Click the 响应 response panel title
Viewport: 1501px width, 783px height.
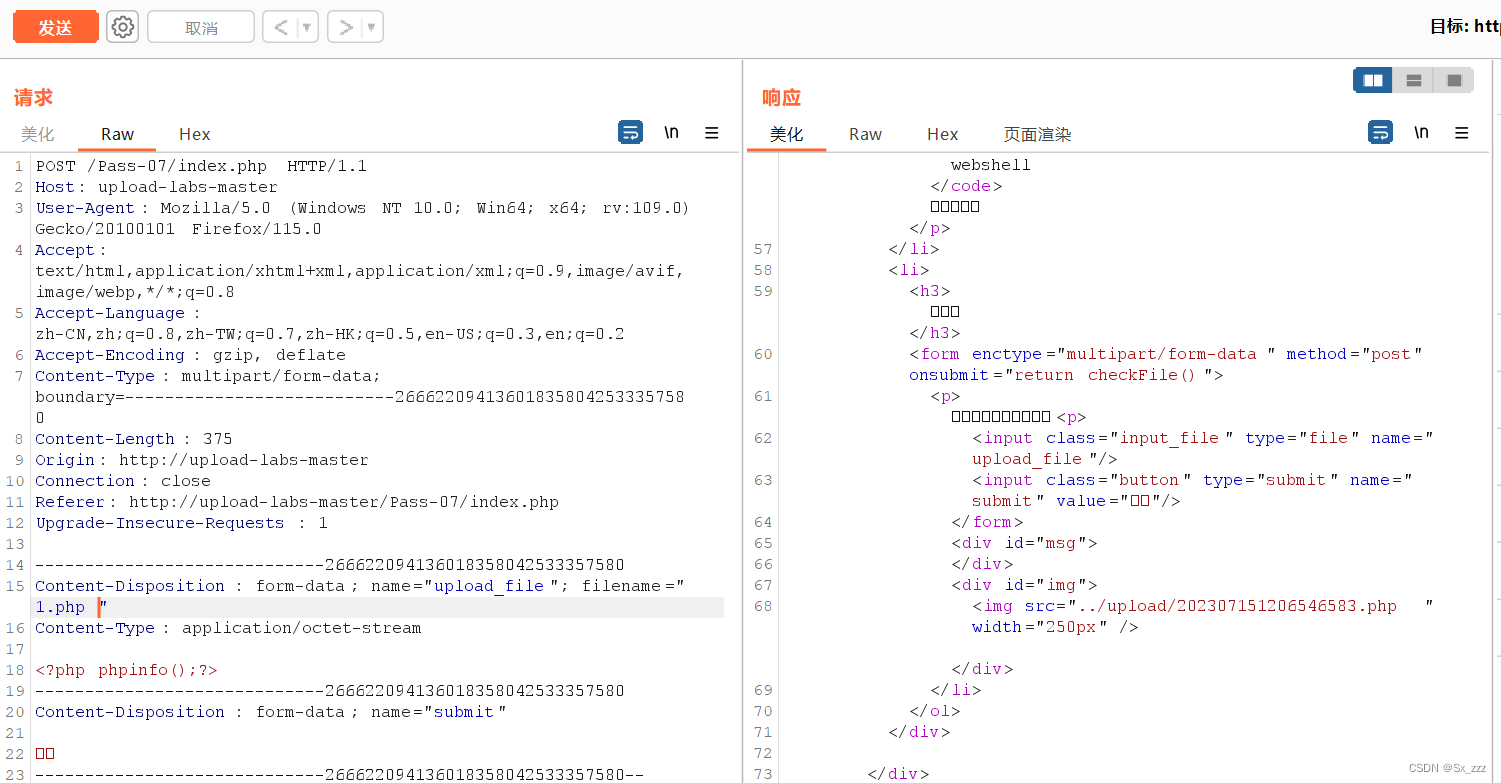click(x=782, y=98)
